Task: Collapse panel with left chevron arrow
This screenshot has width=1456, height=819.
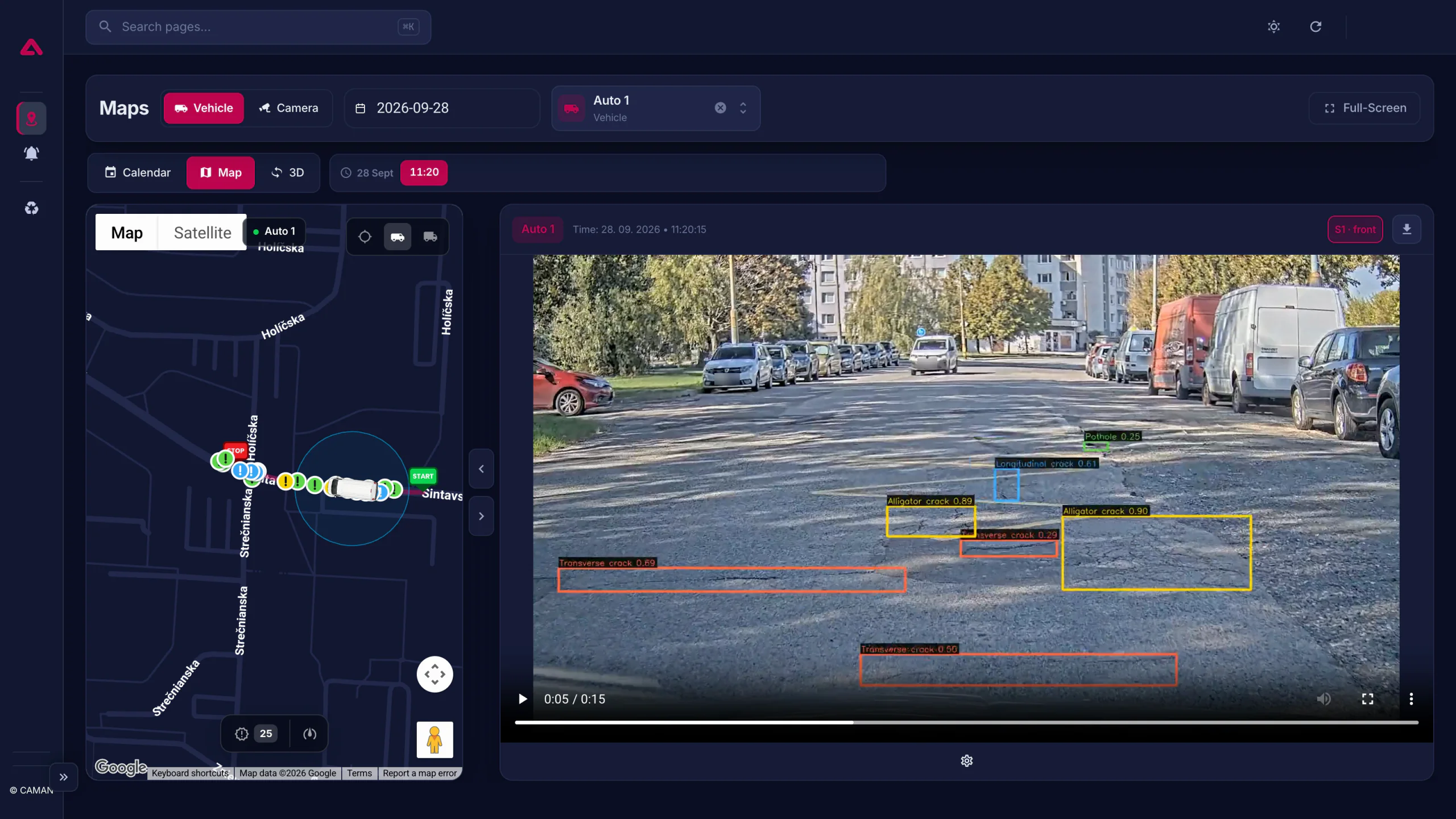Action: tap(481, 469)
